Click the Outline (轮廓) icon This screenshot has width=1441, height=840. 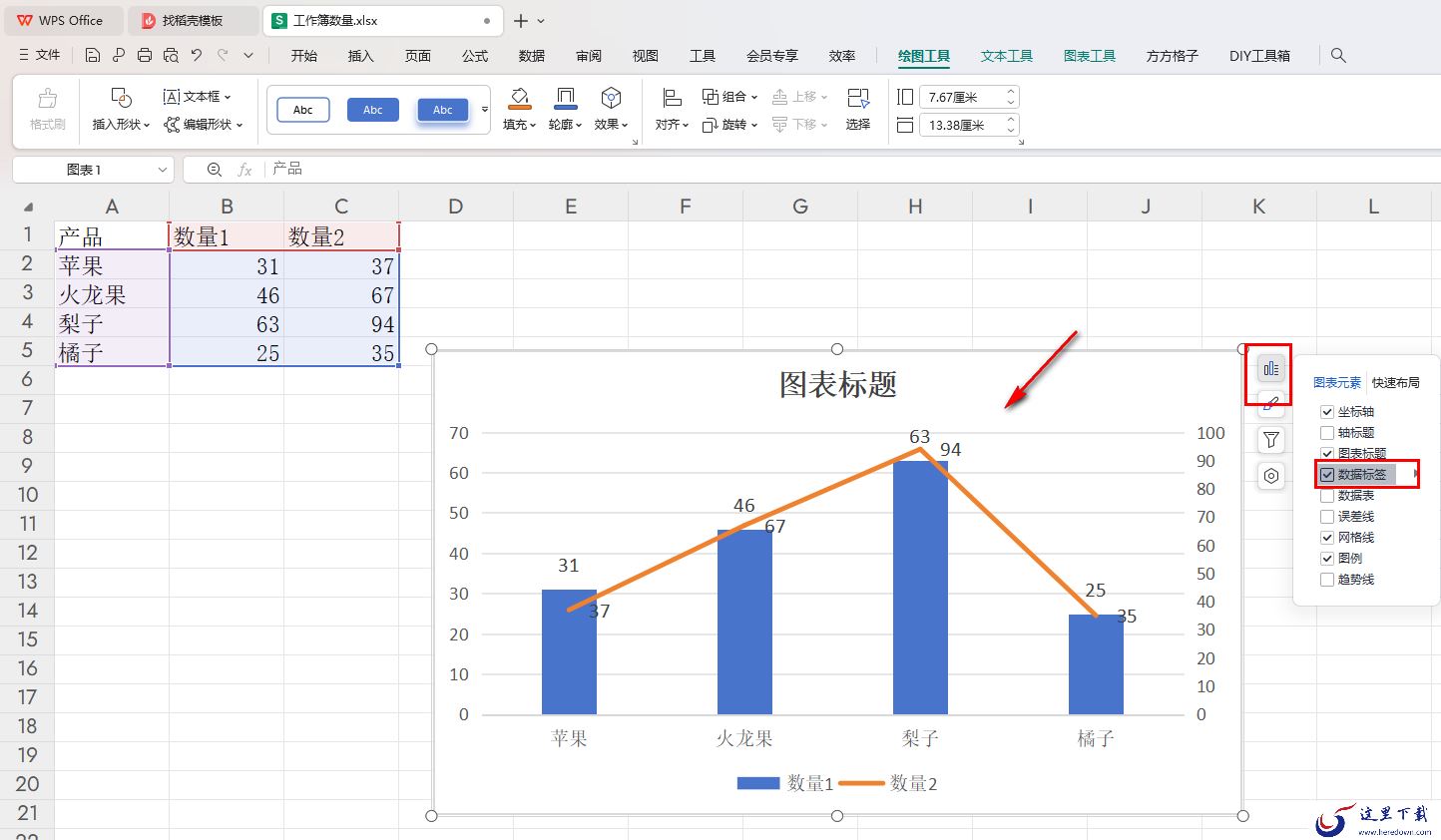click(565, 98)
